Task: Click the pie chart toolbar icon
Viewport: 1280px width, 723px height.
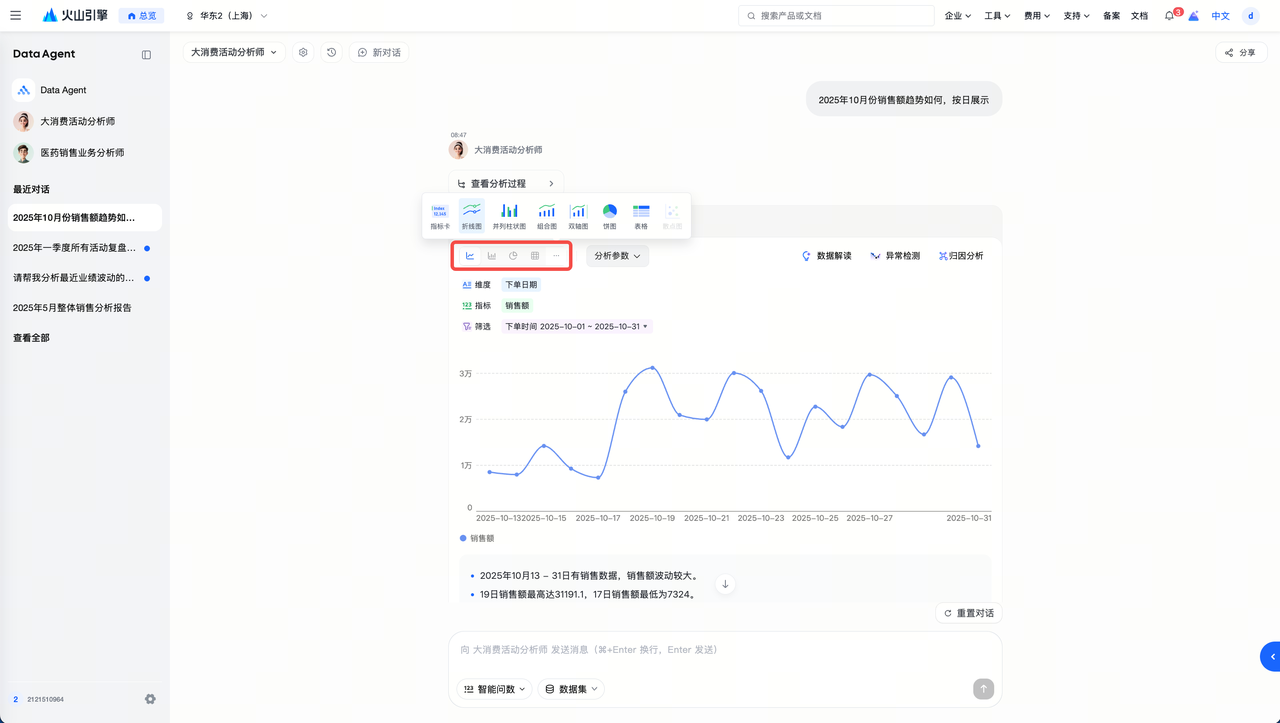Action: coord(513,256)
